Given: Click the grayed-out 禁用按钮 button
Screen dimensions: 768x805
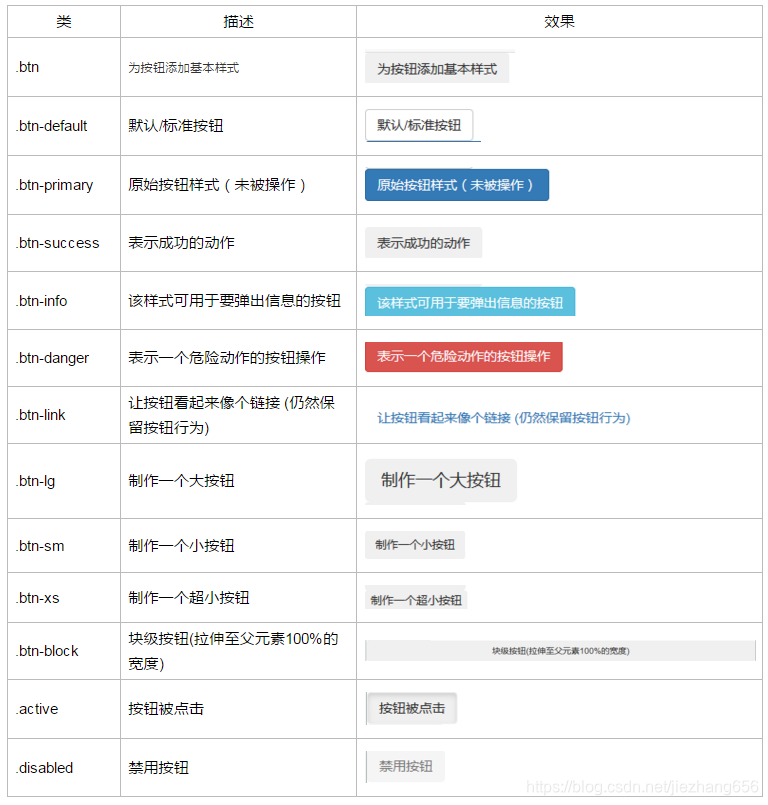Looking at the screenshot, I should click(406, 766).
